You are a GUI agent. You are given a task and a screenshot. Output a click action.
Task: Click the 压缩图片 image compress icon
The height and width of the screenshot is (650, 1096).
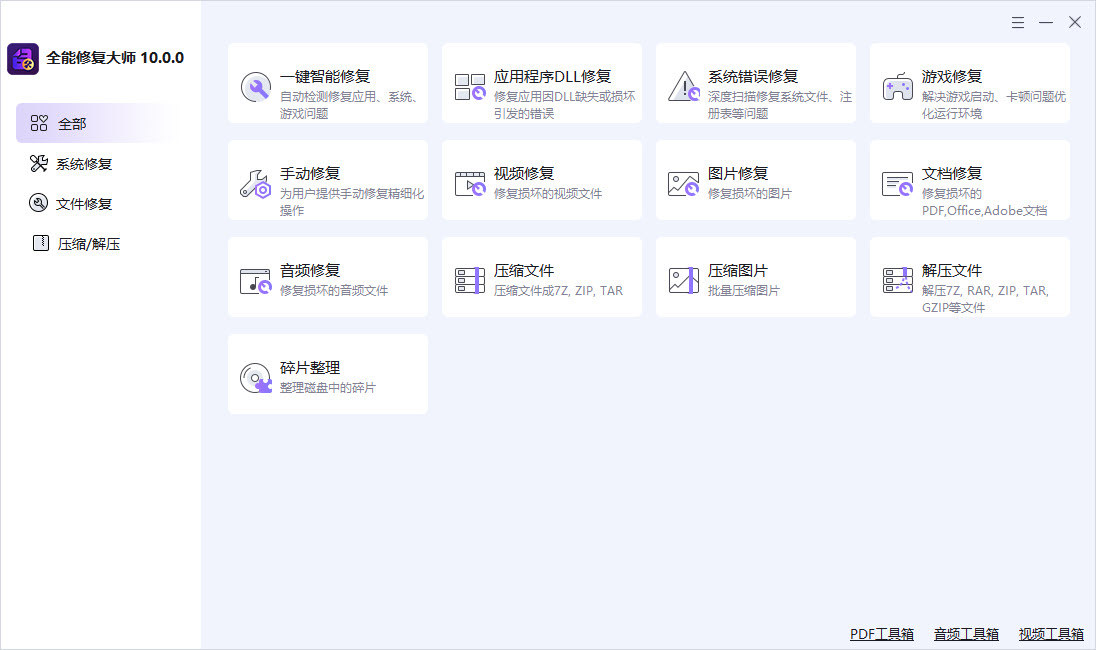point(684,280)
